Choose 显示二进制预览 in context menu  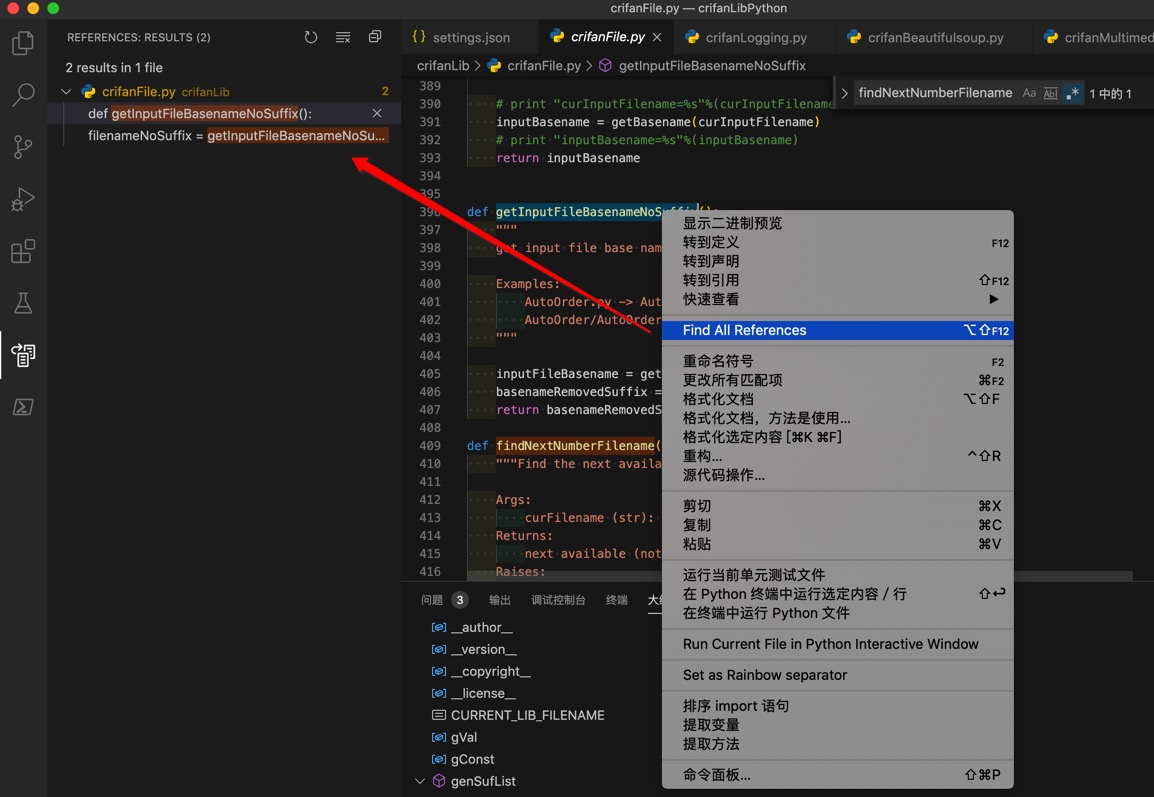[x=838, y=223]
